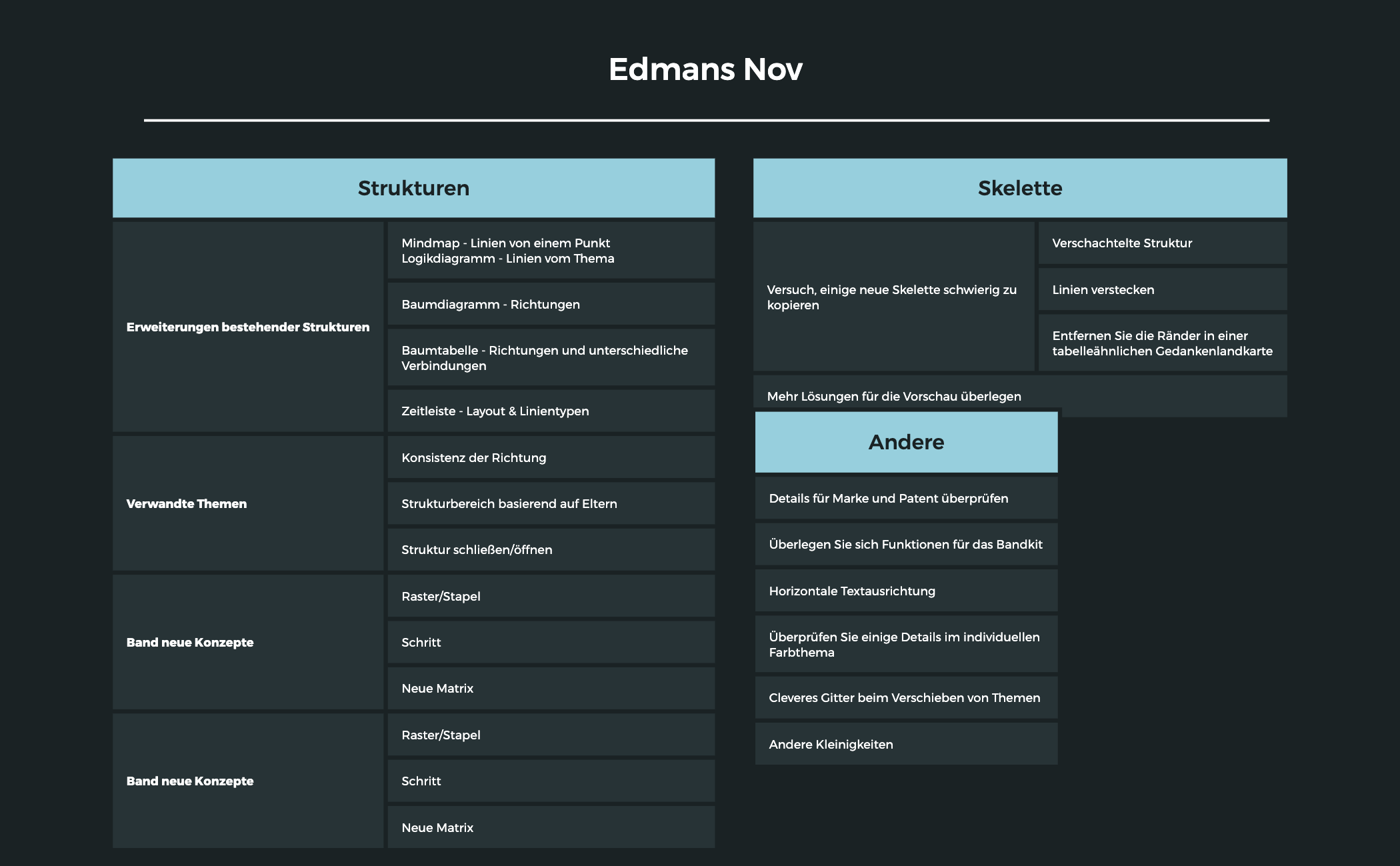The width and height of the screenshot is (1400, 866).
Task: Select the Andere header cell
Action: [x=906, y=442]
